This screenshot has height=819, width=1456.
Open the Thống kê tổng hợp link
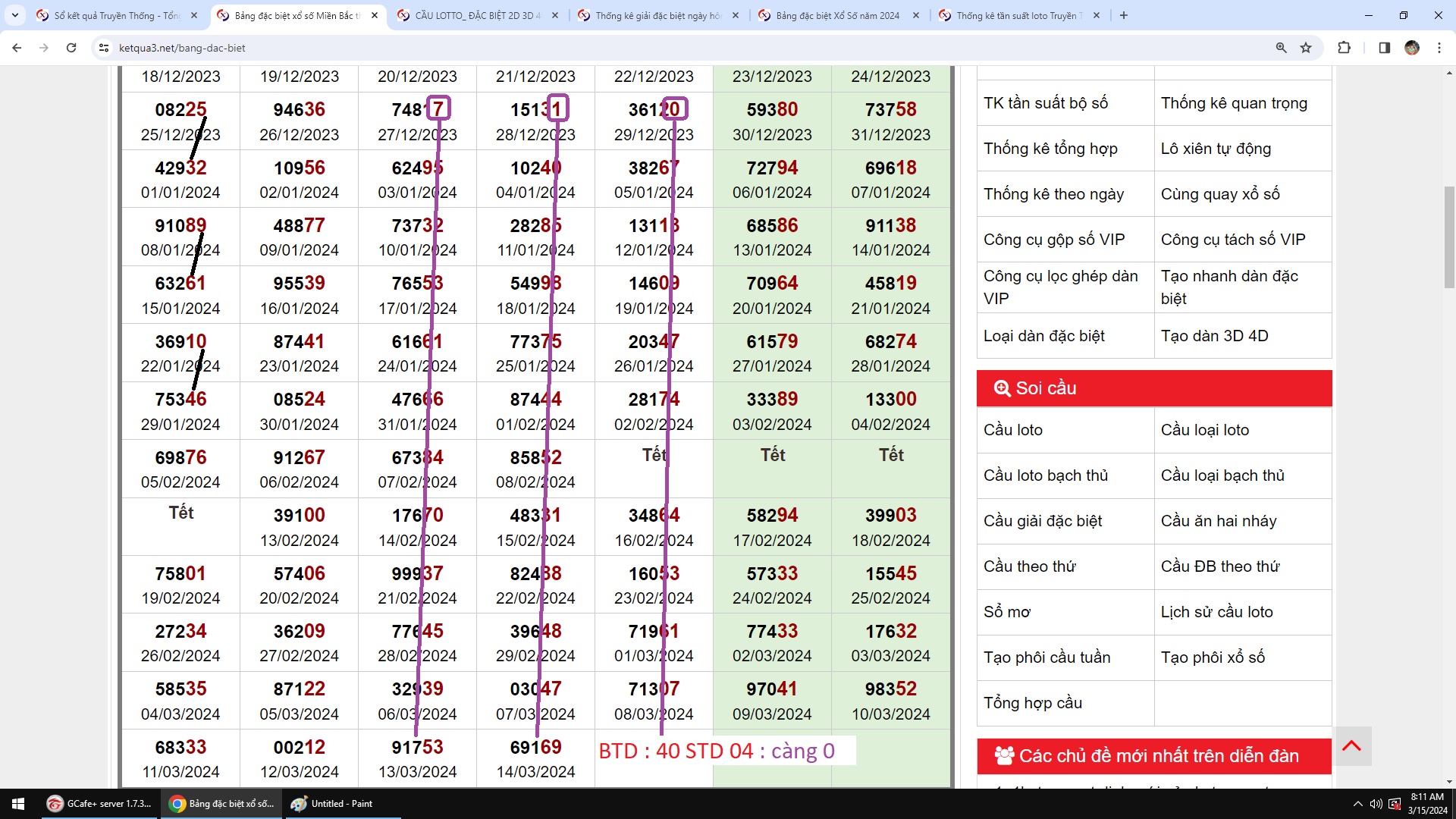[x=1050, y=149]
